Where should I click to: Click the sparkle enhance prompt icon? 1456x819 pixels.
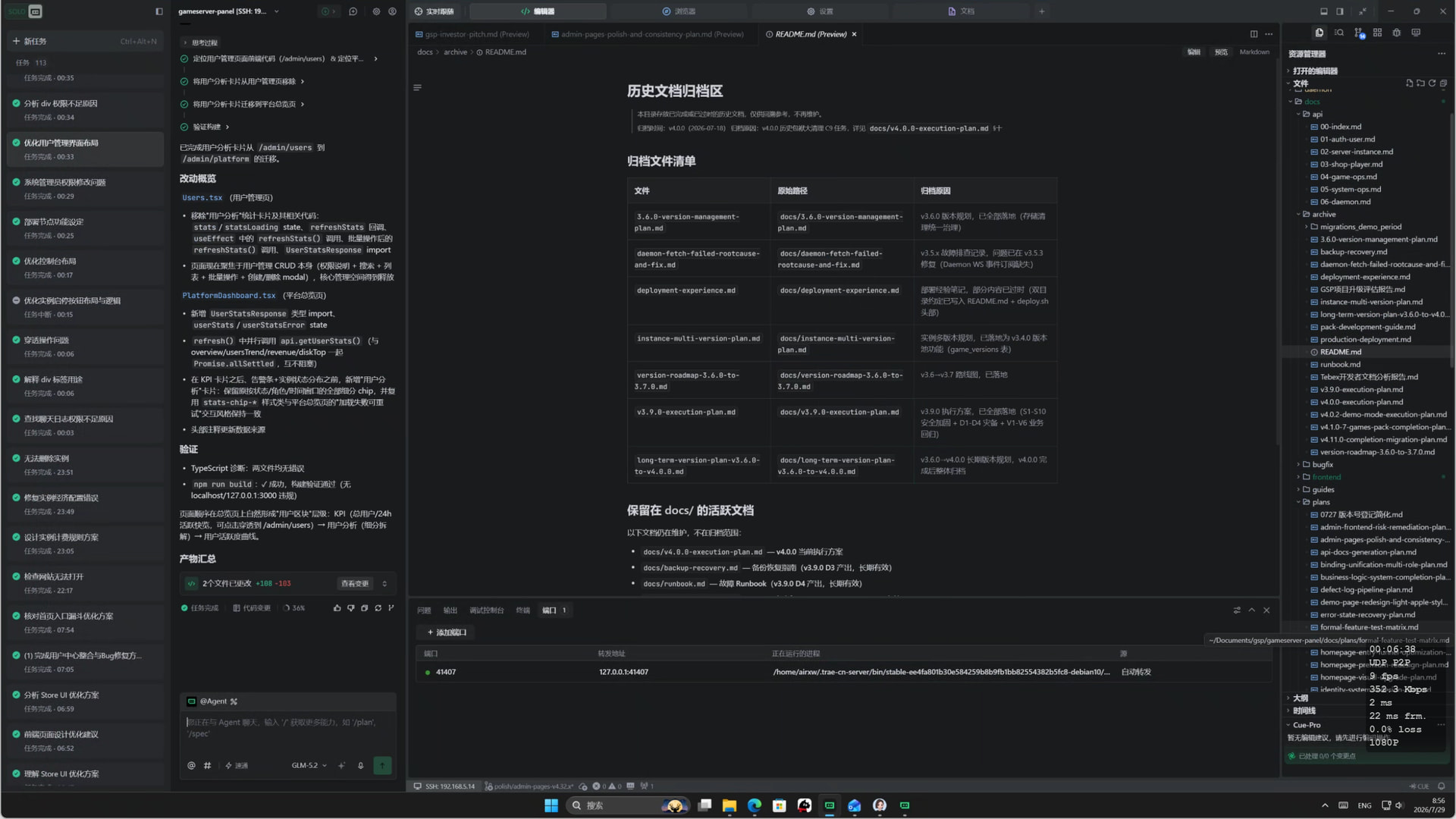pyautogui.click(x=341, y=766)
